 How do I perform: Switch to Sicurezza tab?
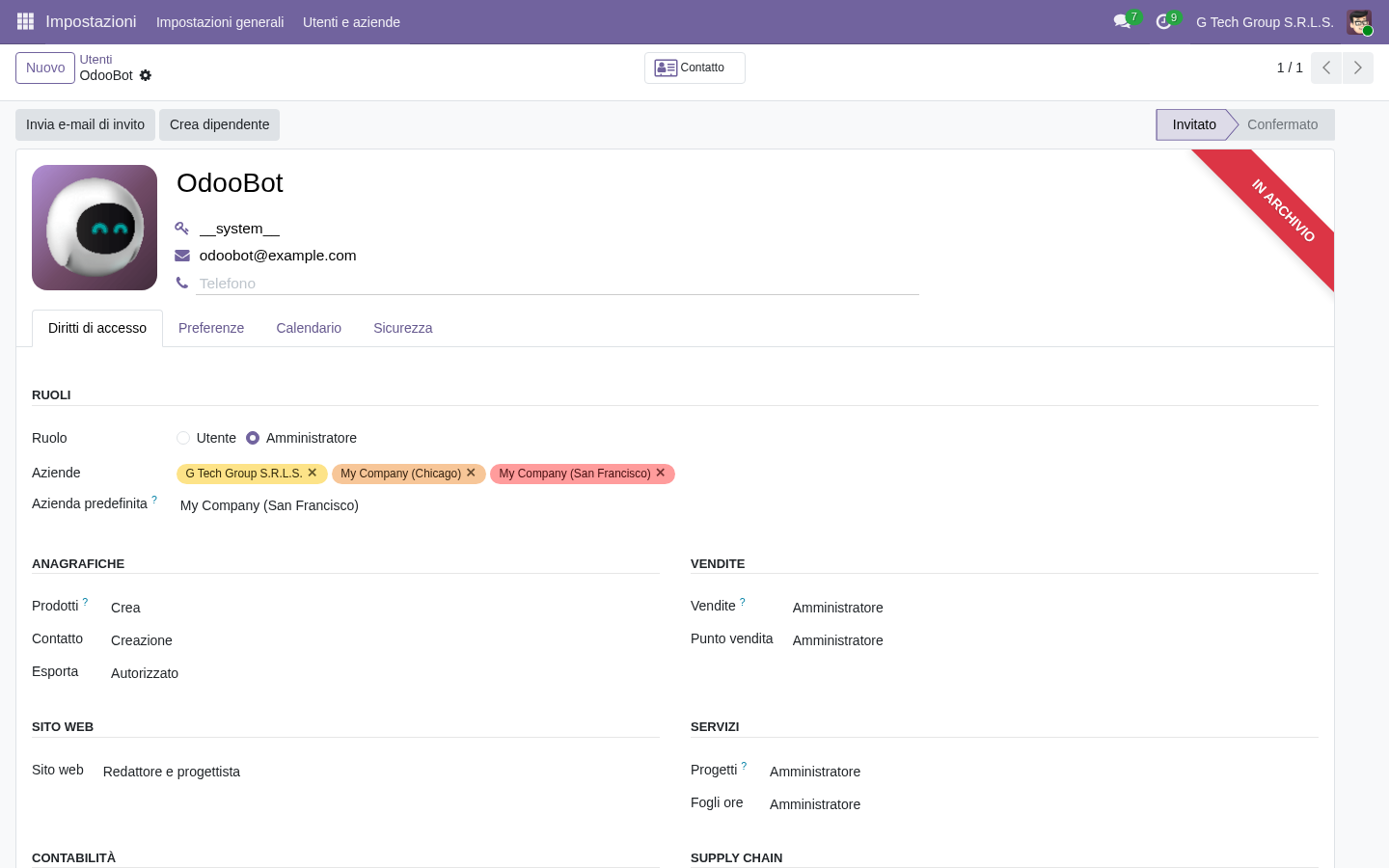(403, 328)
